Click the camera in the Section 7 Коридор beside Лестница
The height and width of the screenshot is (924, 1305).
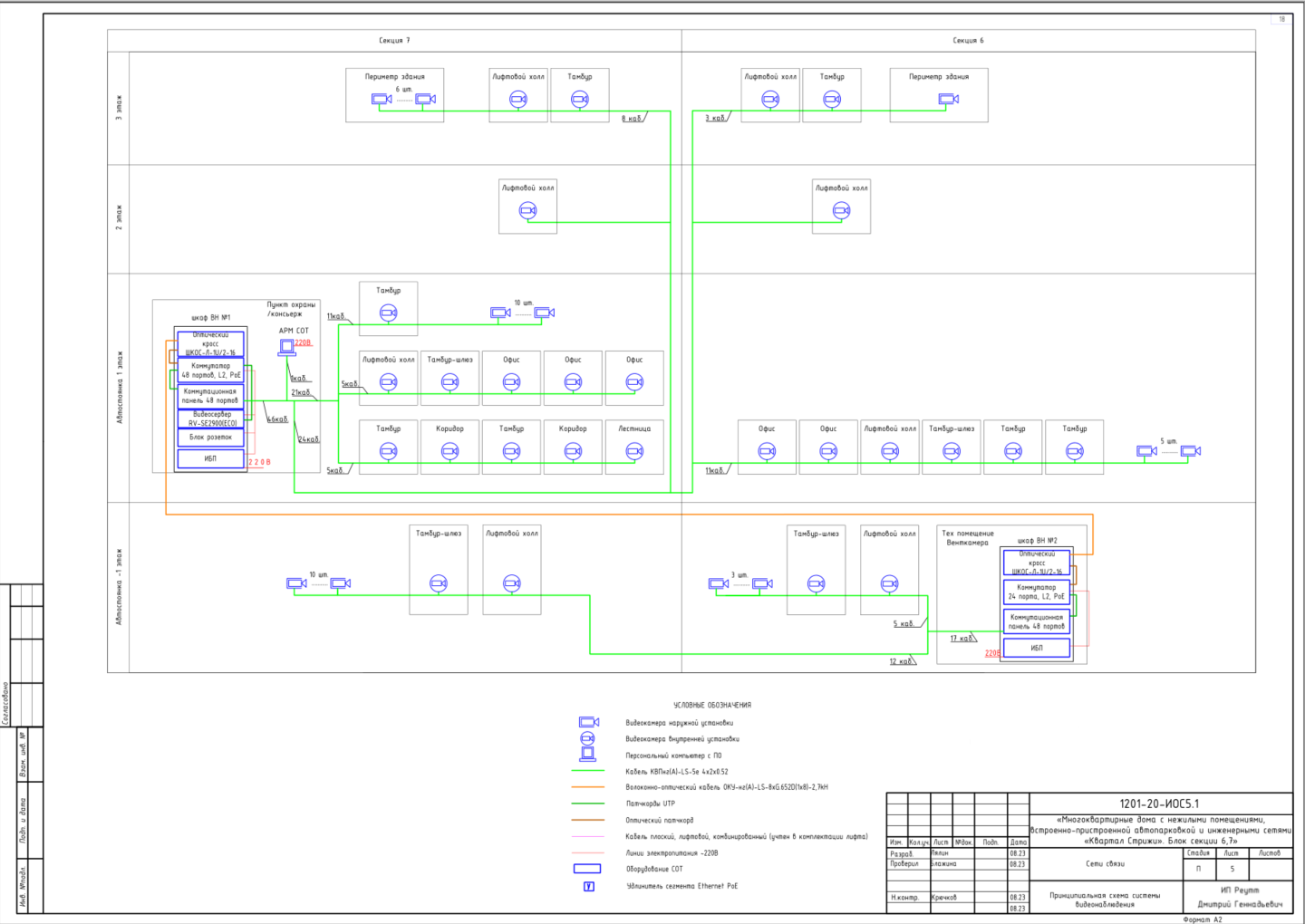(x=573, y=450)
